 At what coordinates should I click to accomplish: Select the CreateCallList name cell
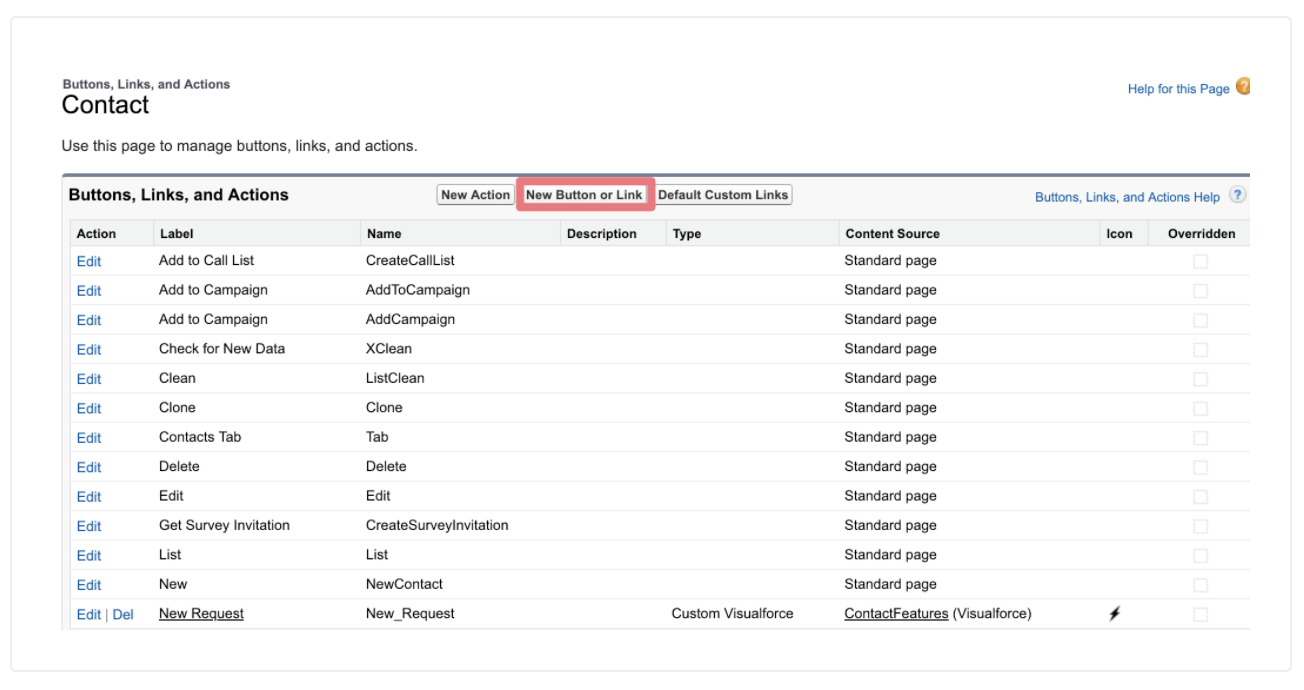click(410, 260)
